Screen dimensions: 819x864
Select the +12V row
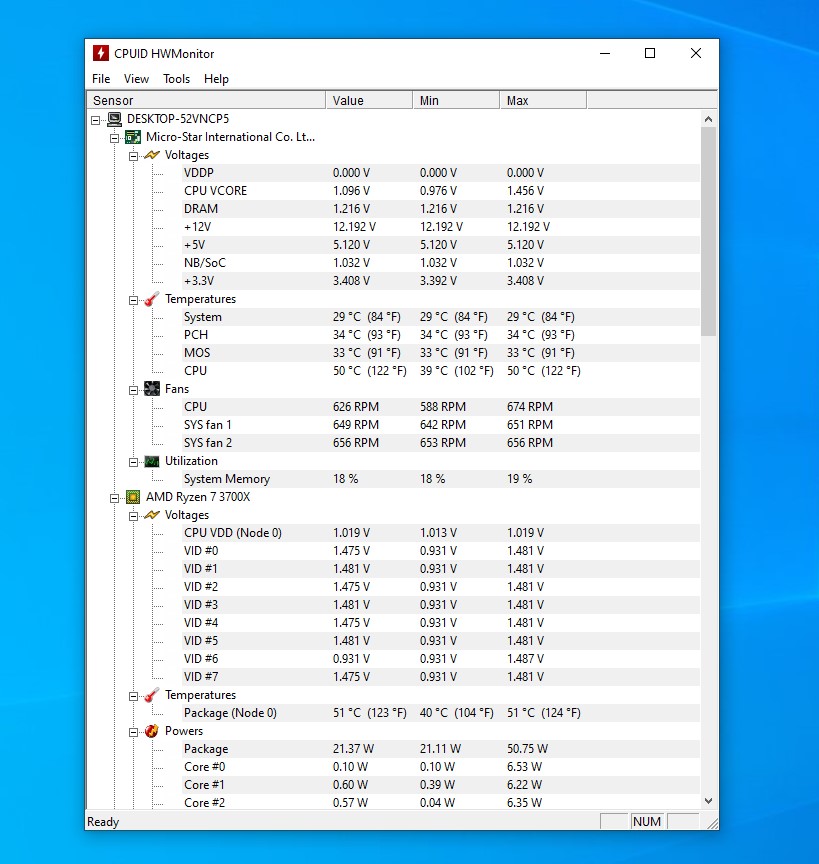click(441, 227)
